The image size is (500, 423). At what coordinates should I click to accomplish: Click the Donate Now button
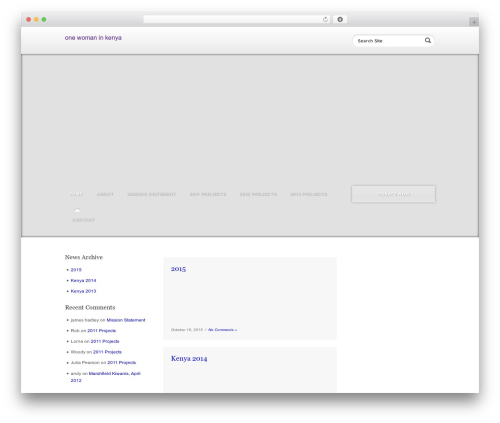pos(393,194)
